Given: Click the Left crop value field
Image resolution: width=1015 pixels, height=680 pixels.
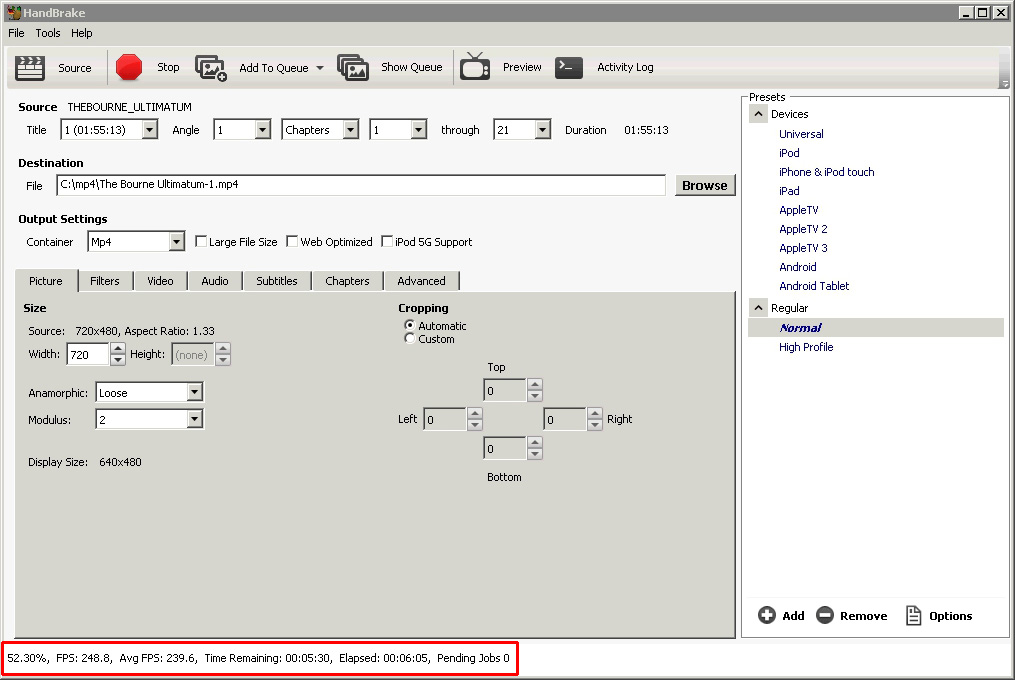Looking at the screenshot, I should (x=445, y=419).
